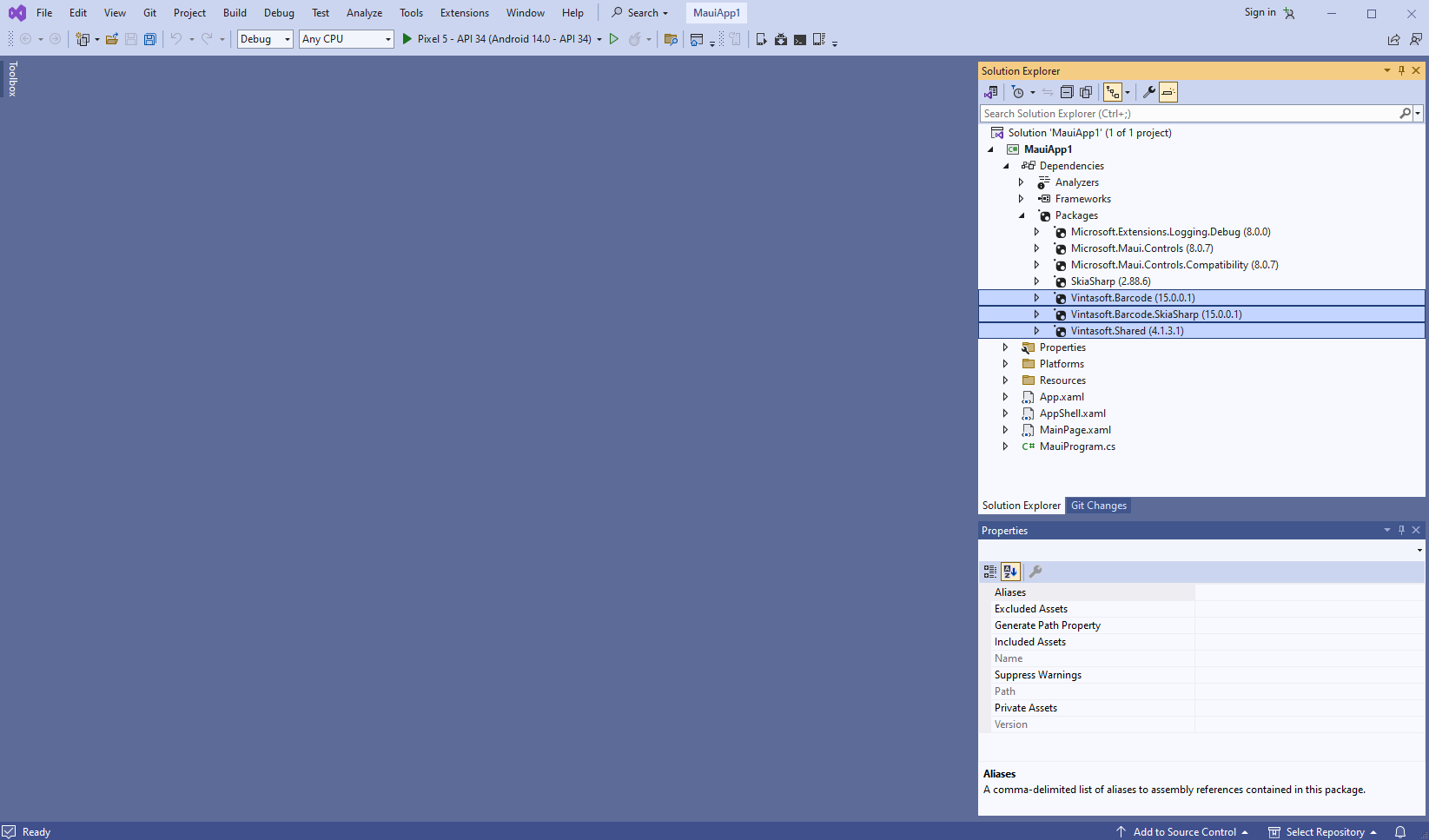Expand the SkiaSharp (2.88.6) package node

point(1036,281)
